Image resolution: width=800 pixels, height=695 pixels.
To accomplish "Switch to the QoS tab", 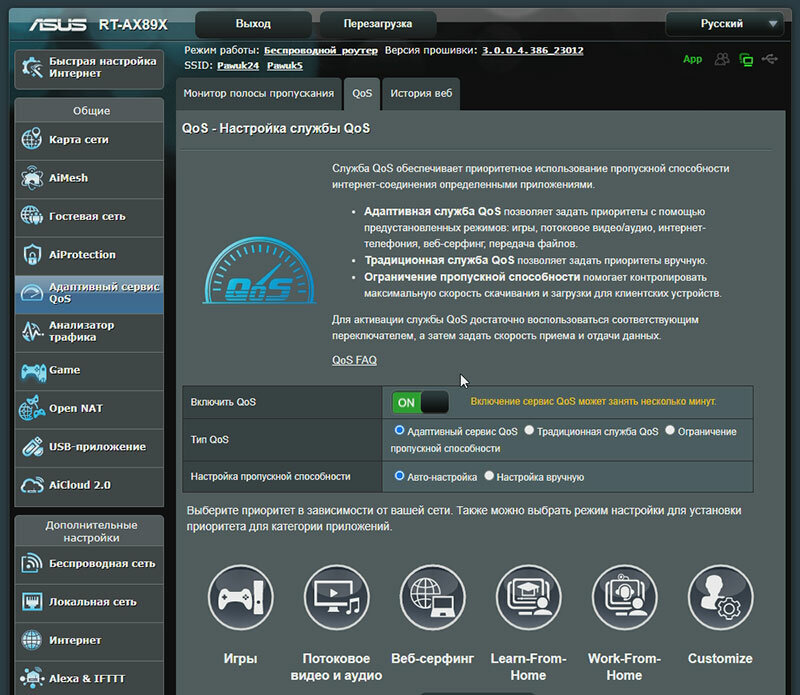I will [x=362, y=93].
